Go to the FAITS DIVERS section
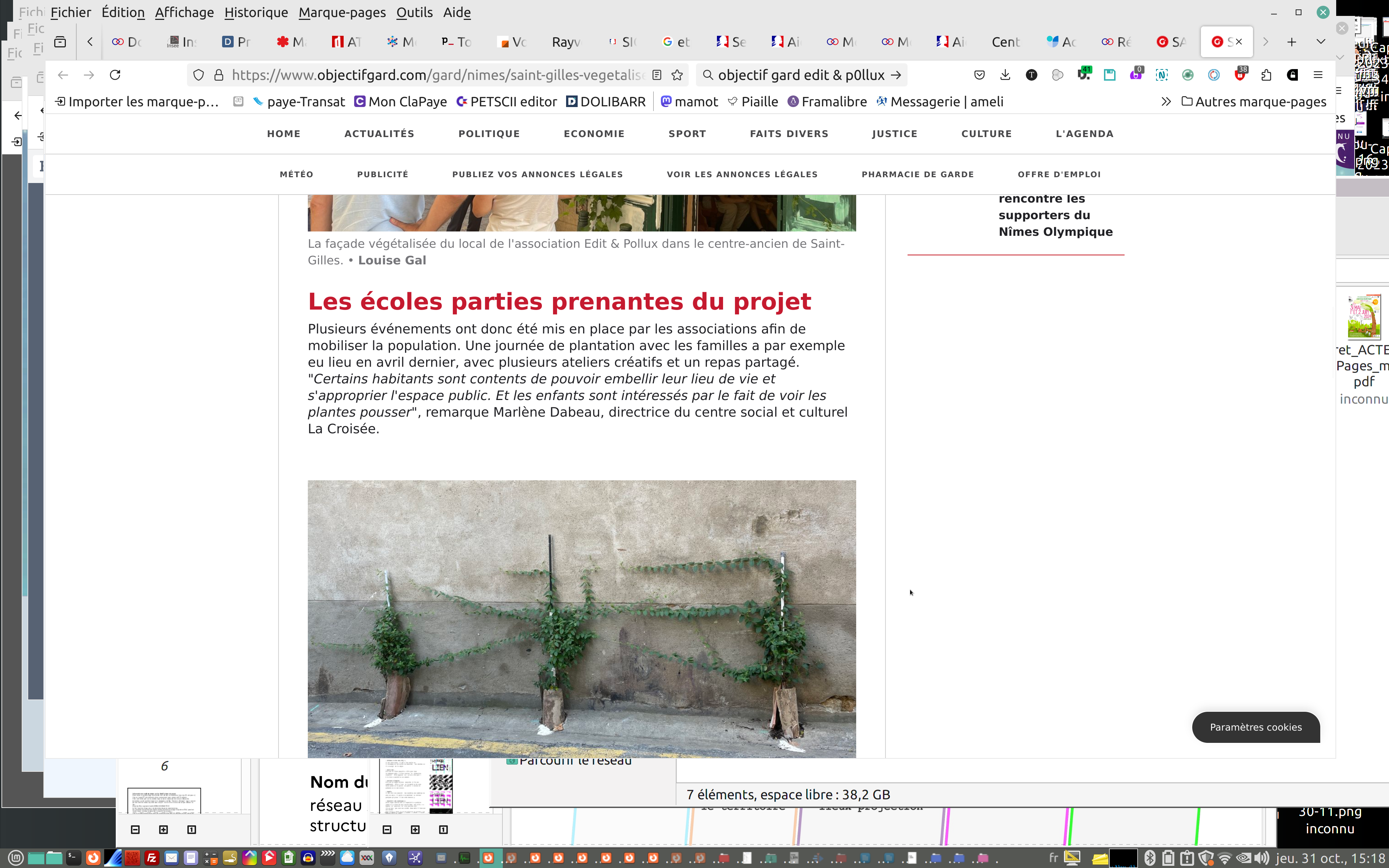 pyautogui.click(x=789, y=134)
